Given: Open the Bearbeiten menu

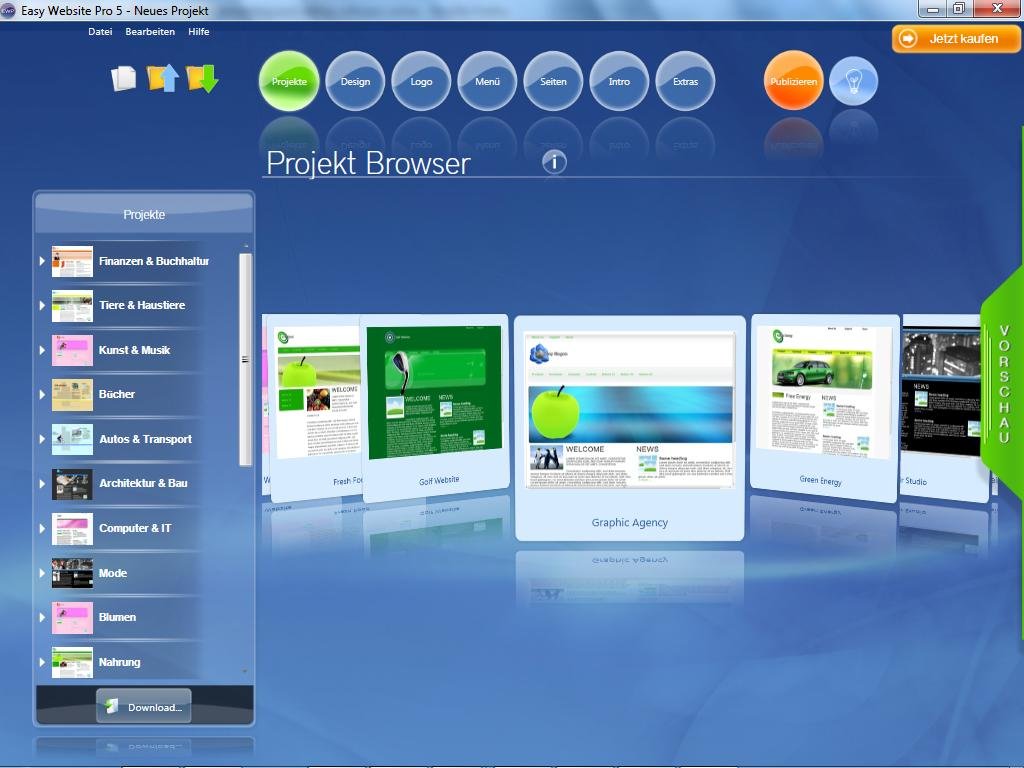Looking at the screenshot, I should pyautogui.click(x=150, y=31).
